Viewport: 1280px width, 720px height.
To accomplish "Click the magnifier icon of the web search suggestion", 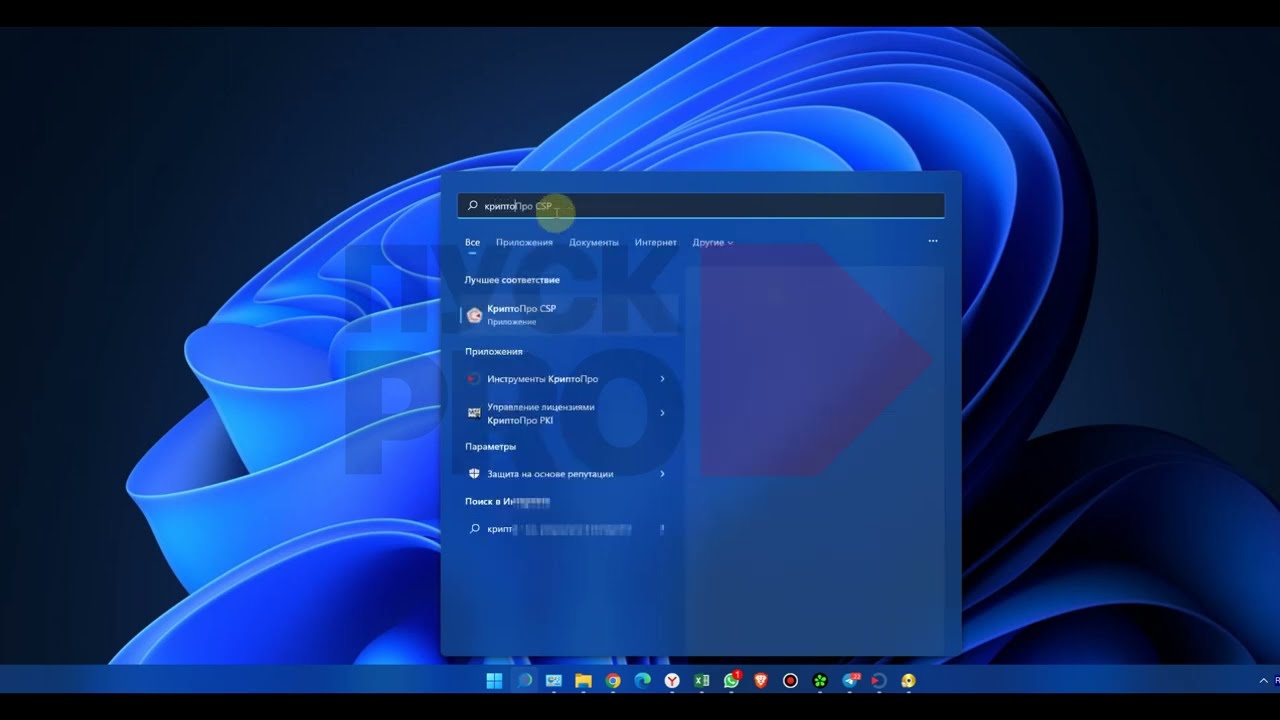I will pos(475,529).
